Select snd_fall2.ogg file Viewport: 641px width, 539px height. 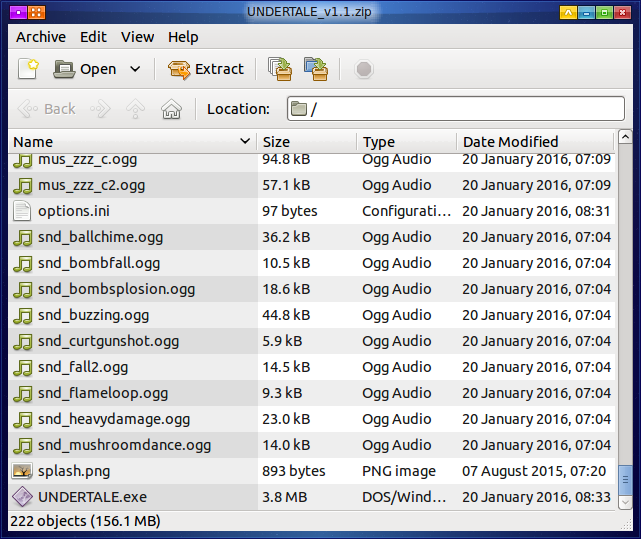point(312,367)
